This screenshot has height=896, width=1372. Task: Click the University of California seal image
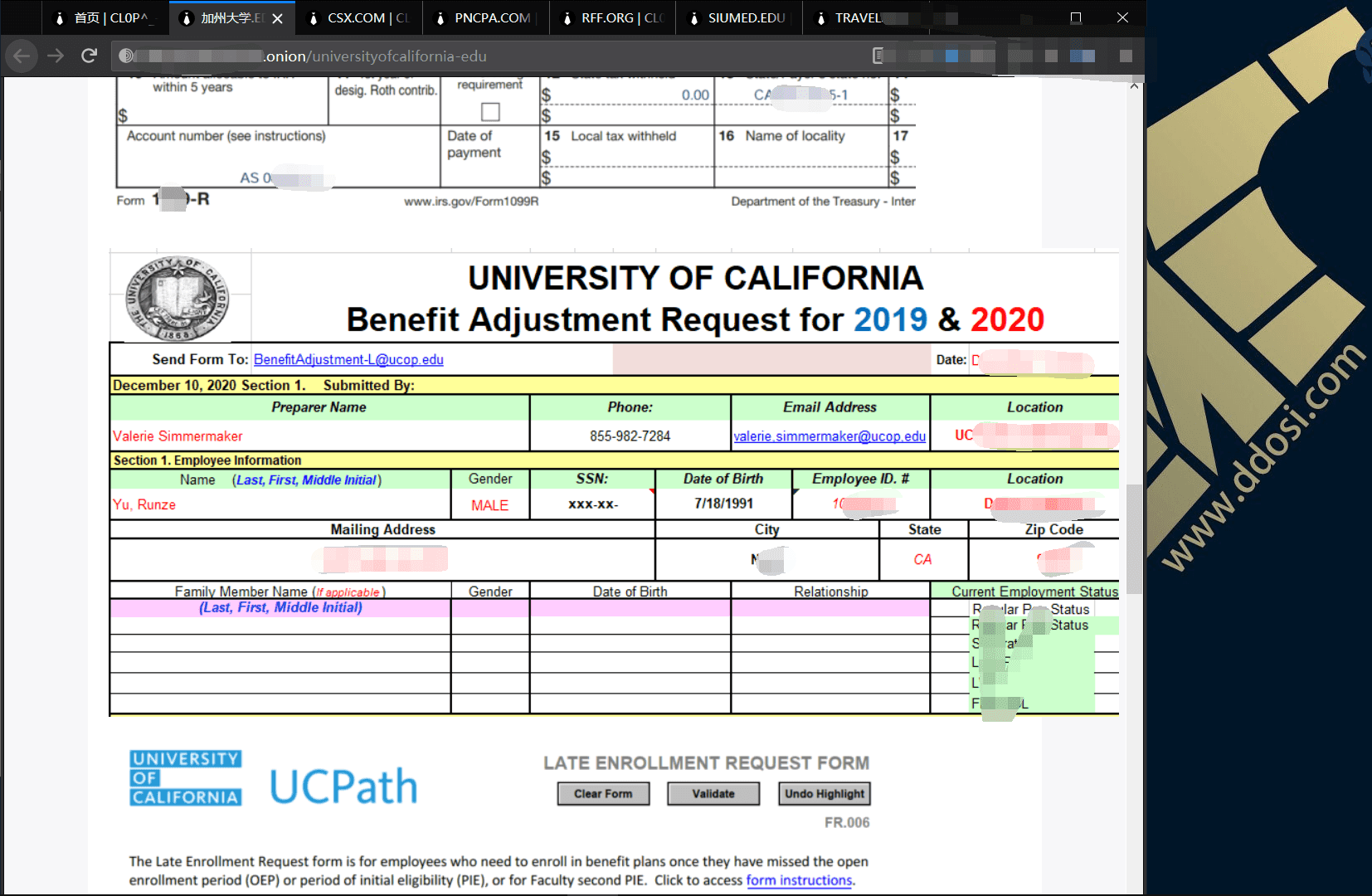pyautogui.click(x=177, y=299)
